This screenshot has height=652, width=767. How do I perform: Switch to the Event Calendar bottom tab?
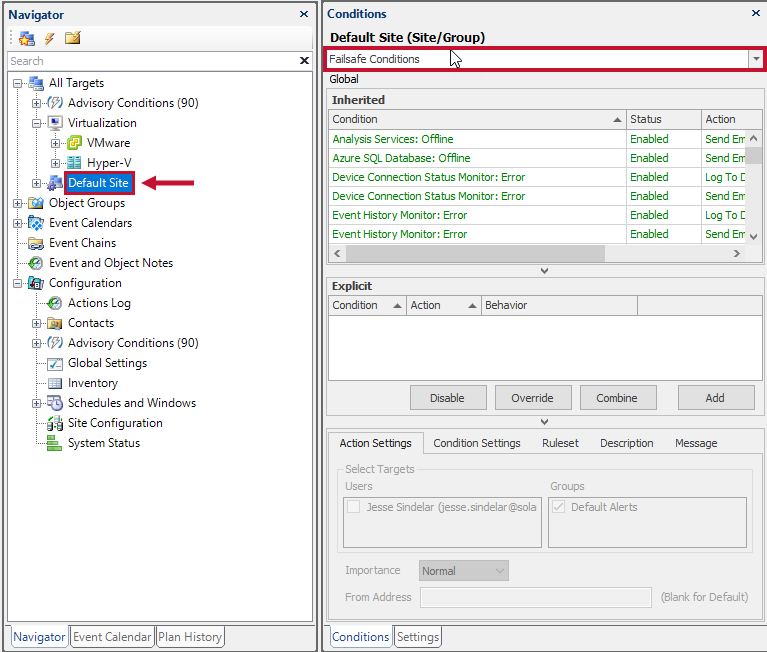point(112,637)
